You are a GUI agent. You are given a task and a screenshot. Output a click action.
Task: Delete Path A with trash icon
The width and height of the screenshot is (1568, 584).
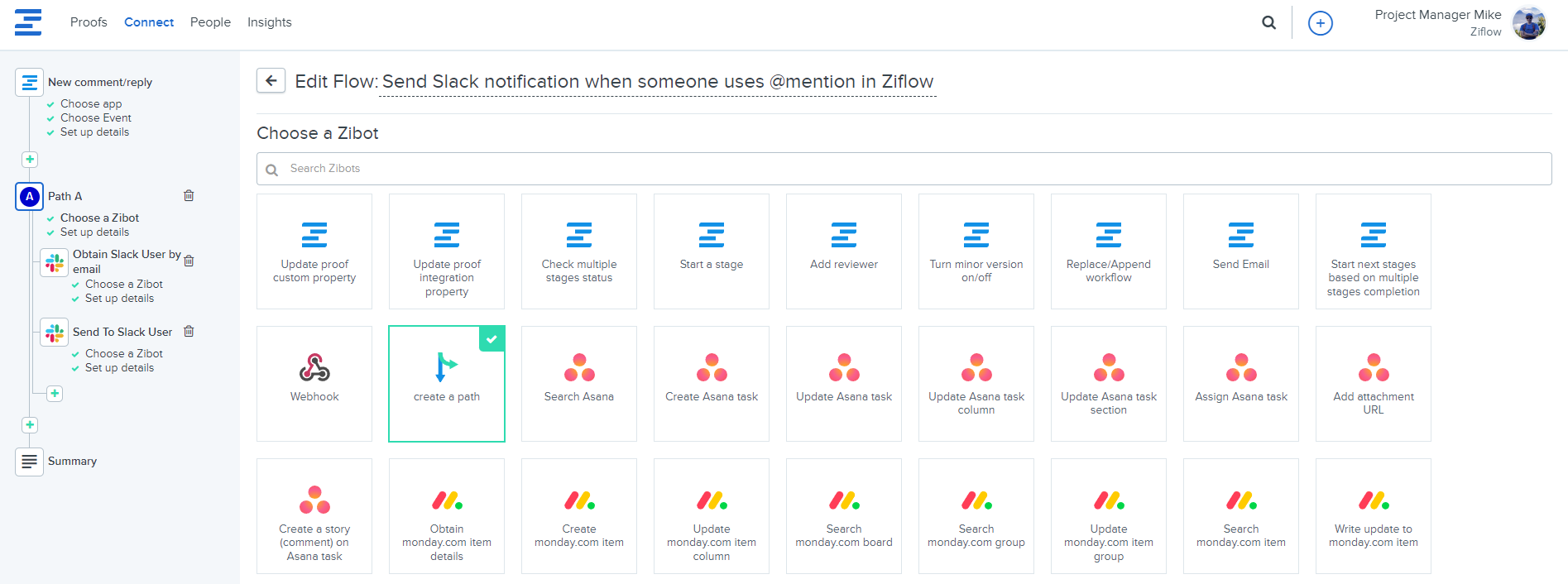(x=189, y=196)
